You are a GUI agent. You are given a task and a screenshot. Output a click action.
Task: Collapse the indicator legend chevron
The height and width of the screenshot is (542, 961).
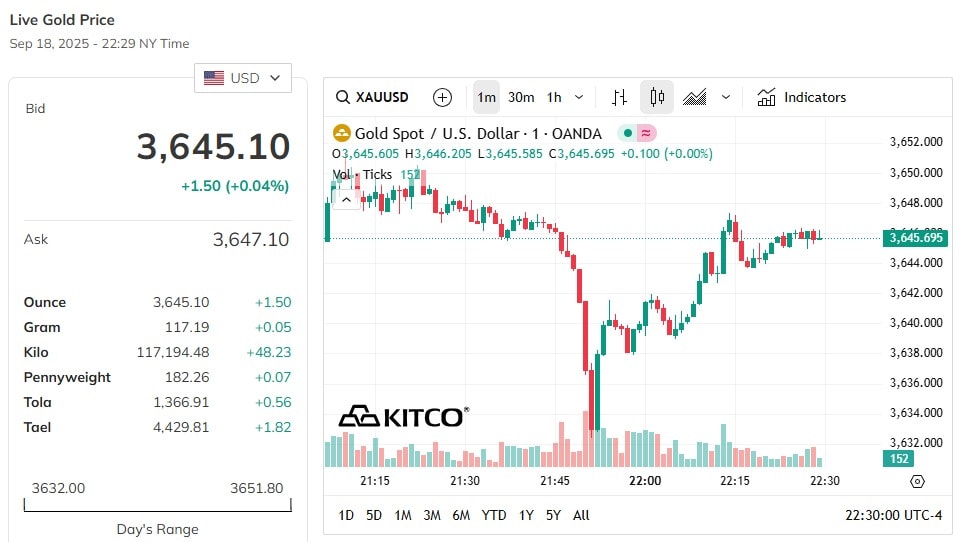346,200
